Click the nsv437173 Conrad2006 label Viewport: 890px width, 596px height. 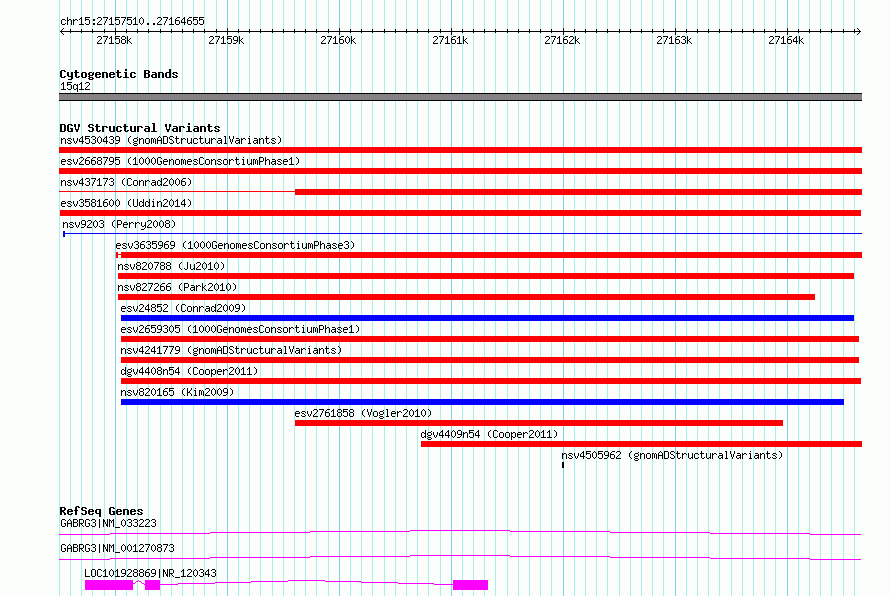coord(126,182)
